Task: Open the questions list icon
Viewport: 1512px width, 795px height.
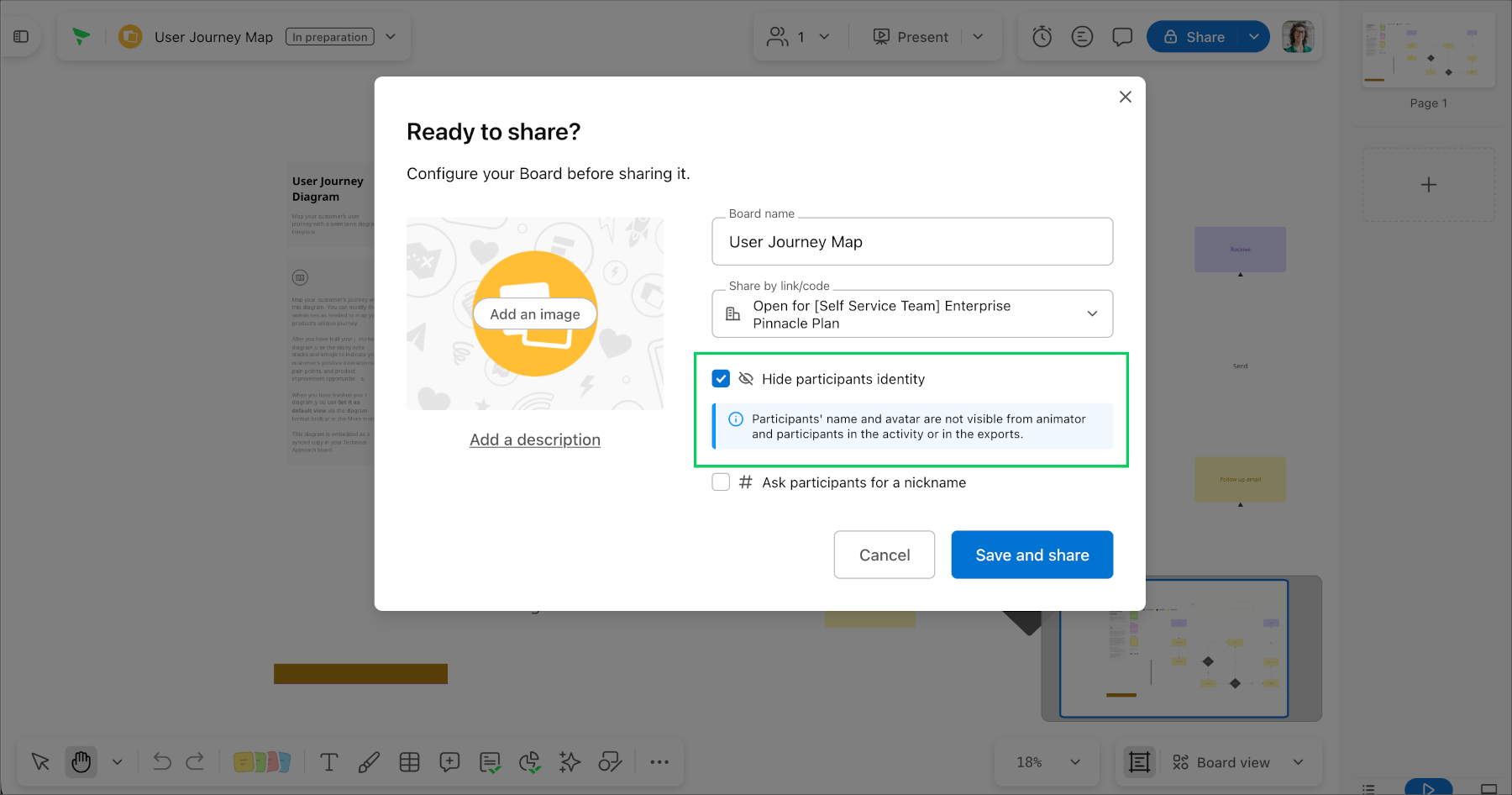Action: coord(1082,37)
